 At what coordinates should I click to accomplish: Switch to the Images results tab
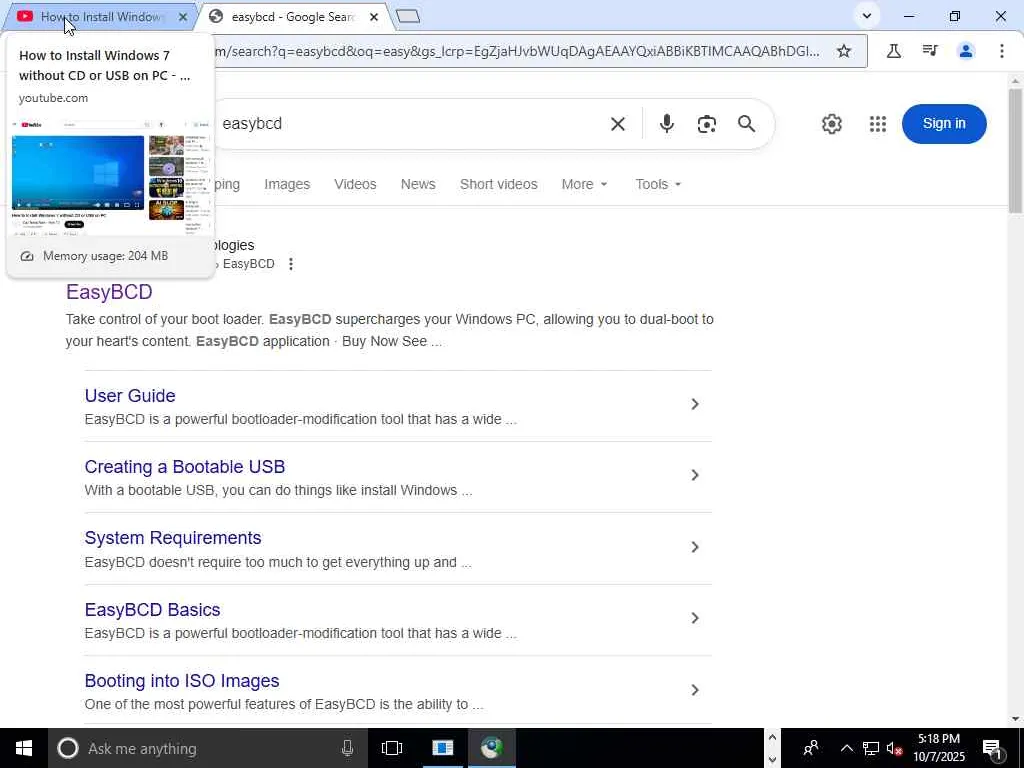(287, 184)
